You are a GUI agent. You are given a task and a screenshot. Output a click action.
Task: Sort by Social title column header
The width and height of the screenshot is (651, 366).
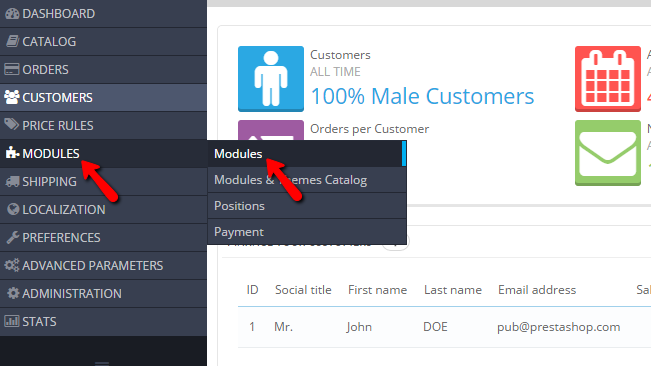point(303,290)
